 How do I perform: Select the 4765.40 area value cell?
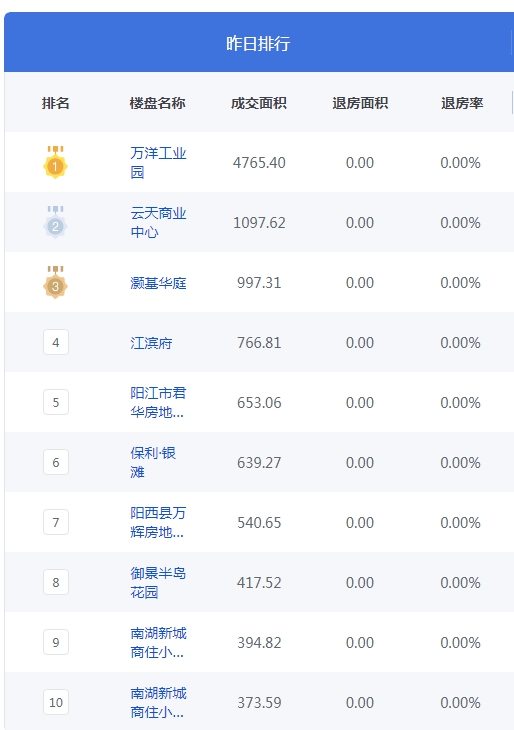click(259, 162)
